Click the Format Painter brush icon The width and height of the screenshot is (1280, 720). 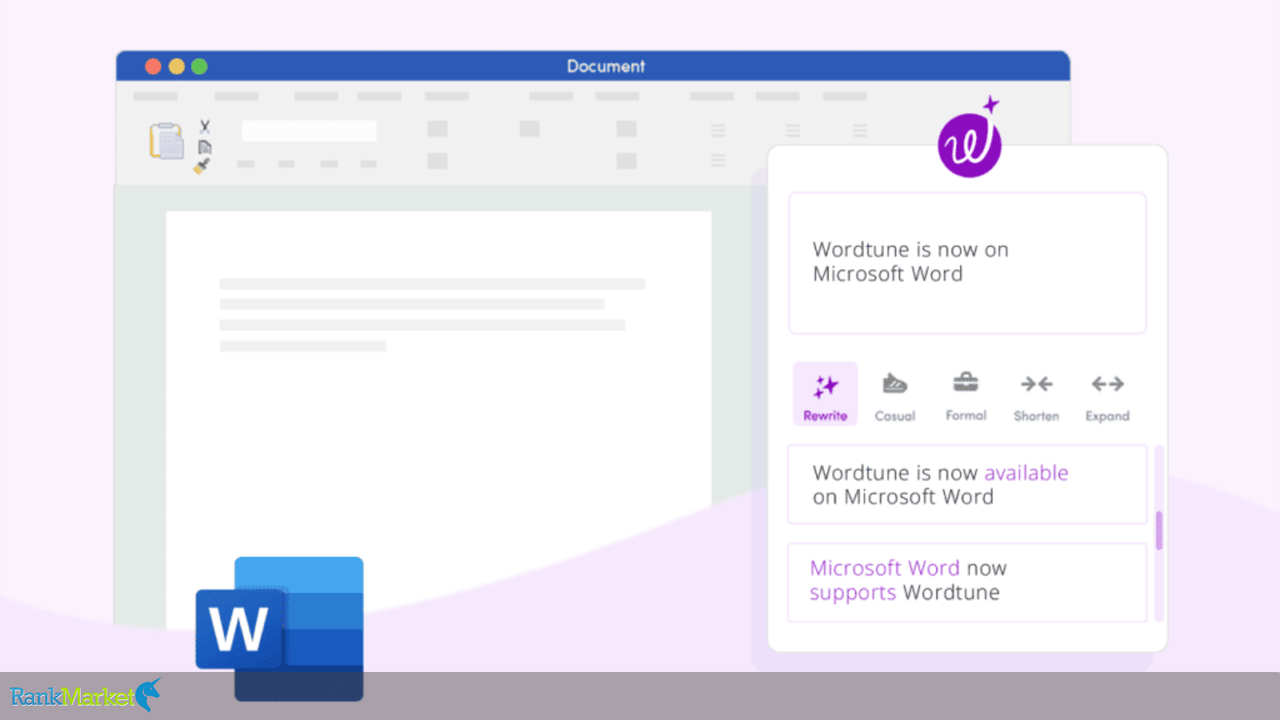pyautogui.click(x=202, y=166)
